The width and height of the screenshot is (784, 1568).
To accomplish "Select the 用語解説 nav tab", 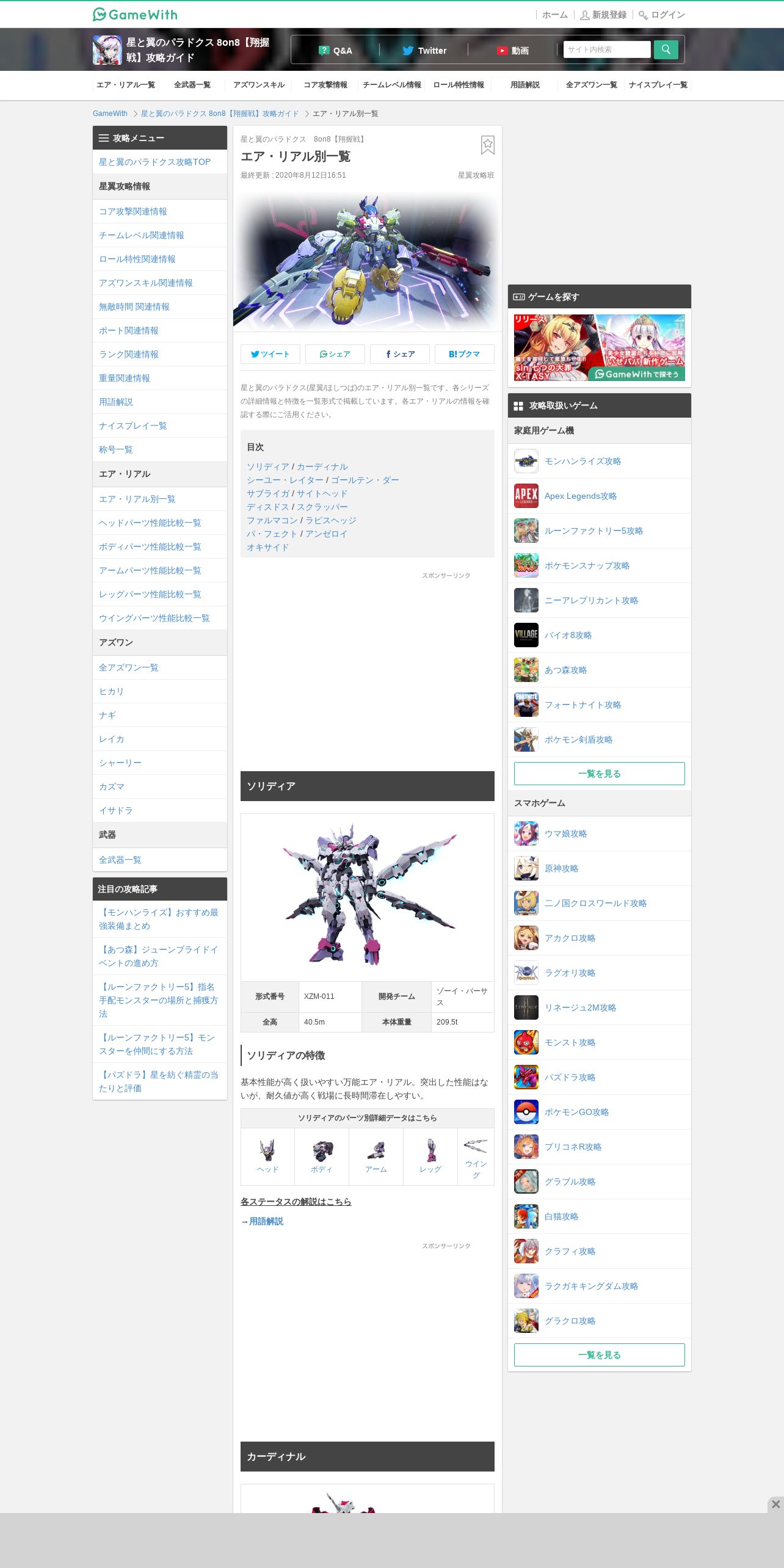I will [525, 85].
